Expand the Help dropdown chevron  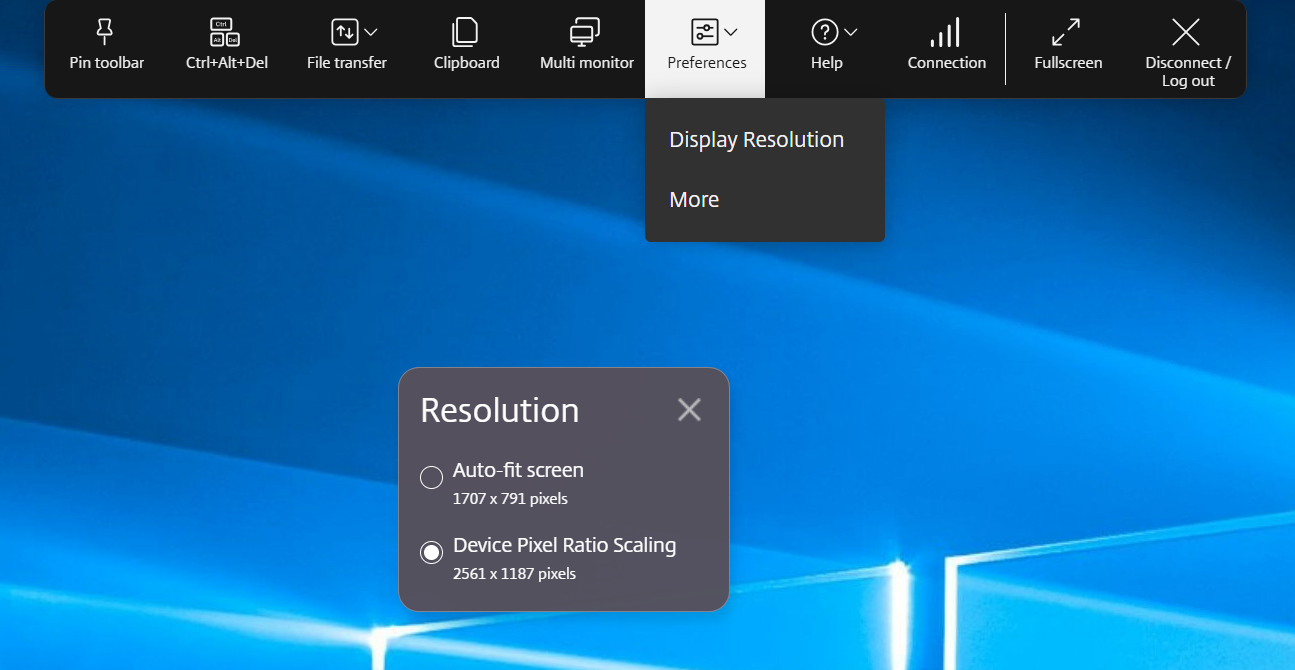pyautogui.click(x=851, y=32)
